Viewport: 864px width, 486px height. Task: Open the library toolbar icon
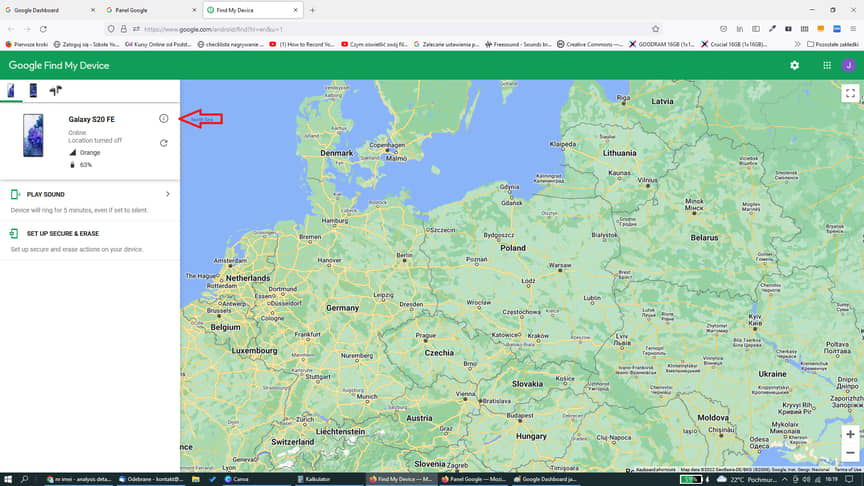(739, 29)
